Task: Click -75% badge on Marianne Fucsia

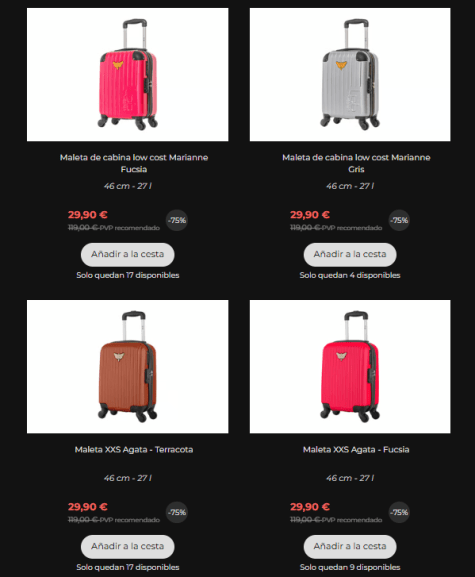Action: coord(177,220)
